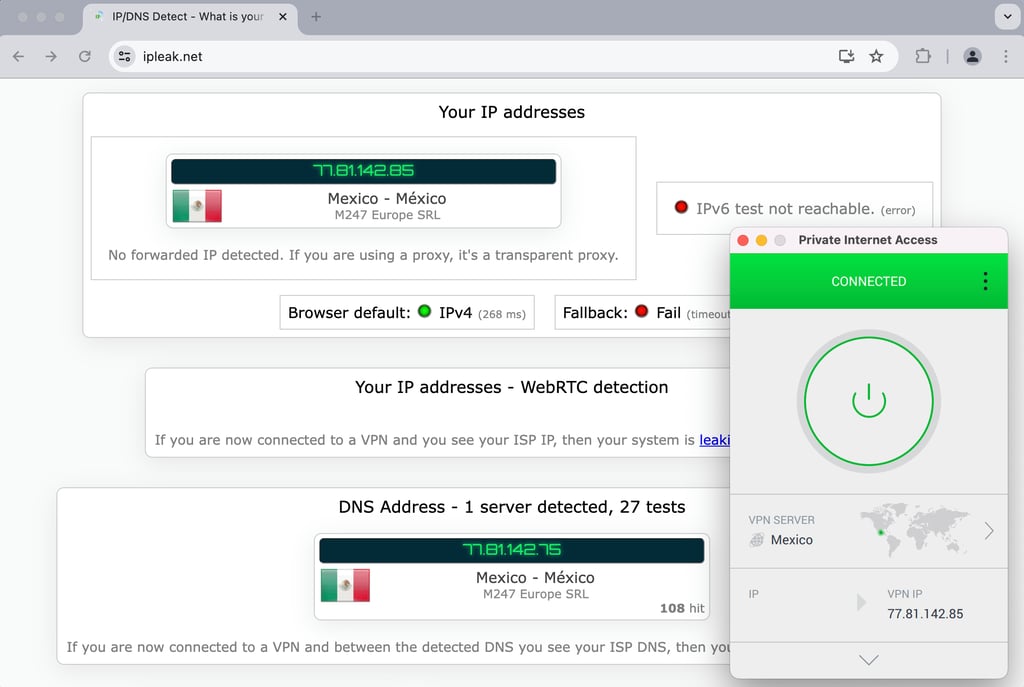
Task: Click the install app icon in address bar
Action: point(846,56)
